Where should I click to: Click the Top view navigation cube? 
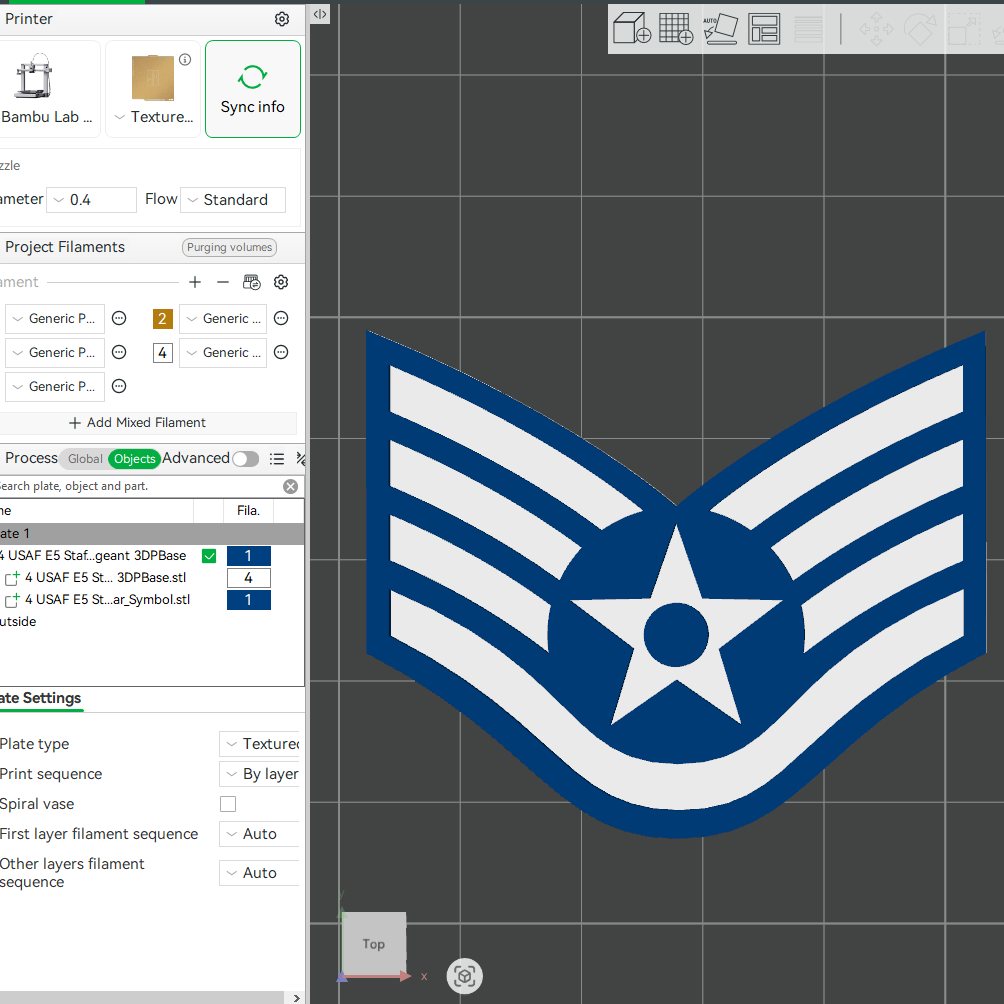point(374,944)
